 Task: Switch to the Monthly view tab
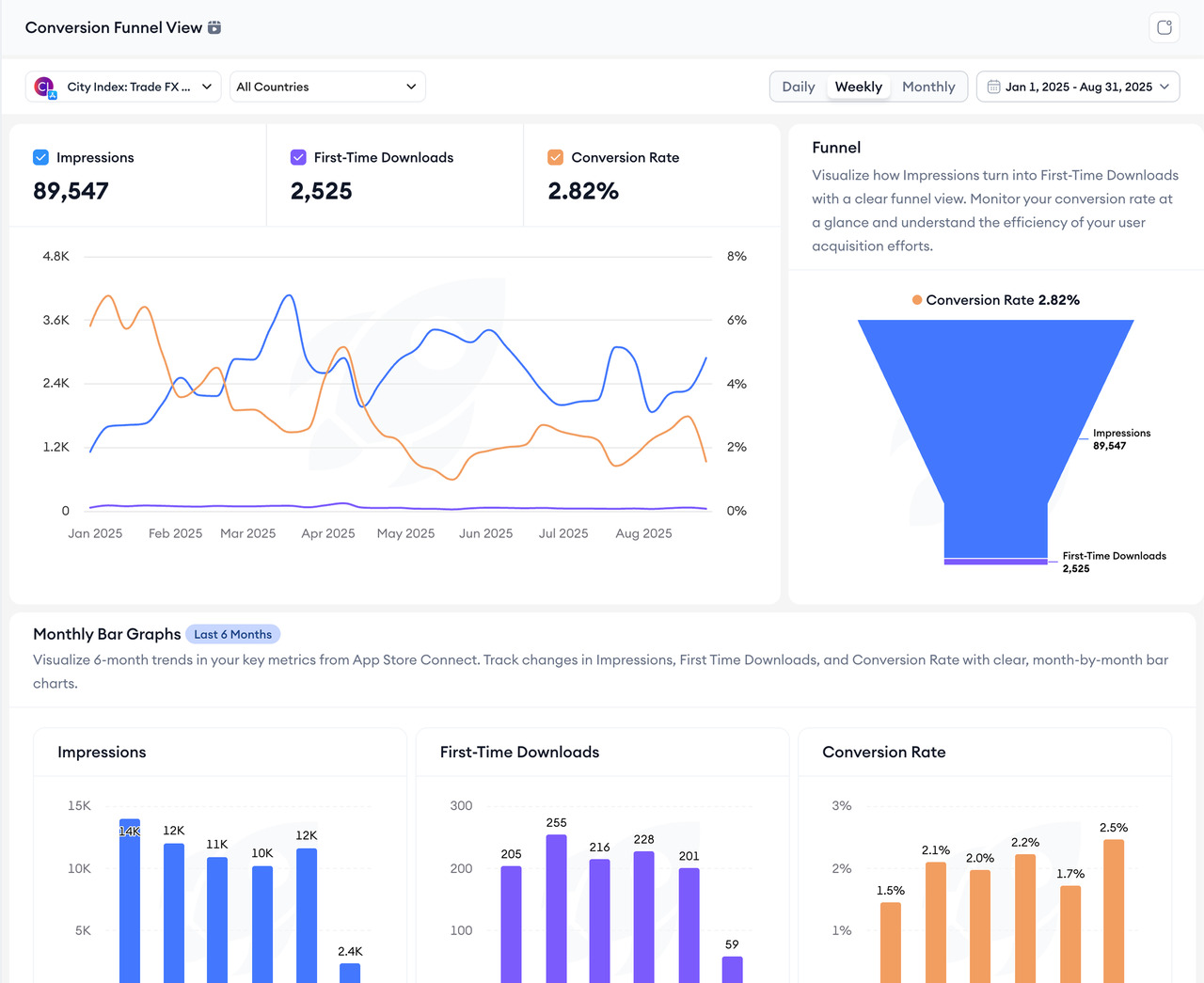tap(927, 87)
